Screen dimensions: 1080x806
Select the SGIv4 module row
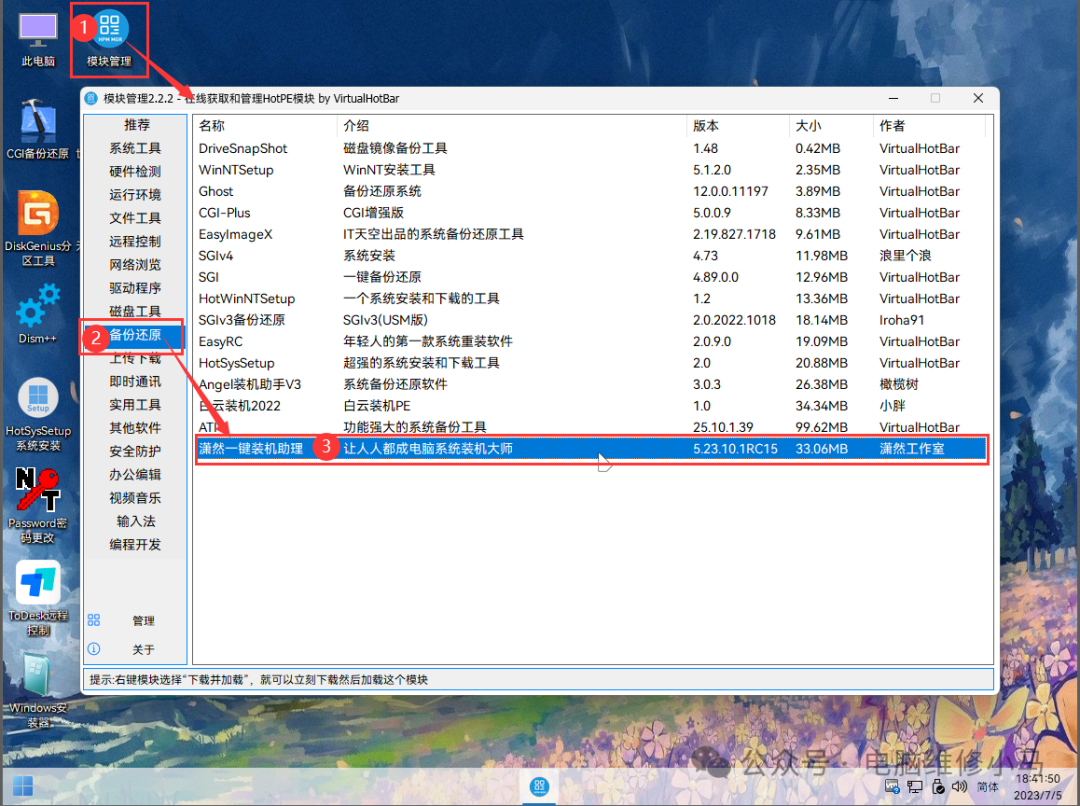(x=592, y=256)
